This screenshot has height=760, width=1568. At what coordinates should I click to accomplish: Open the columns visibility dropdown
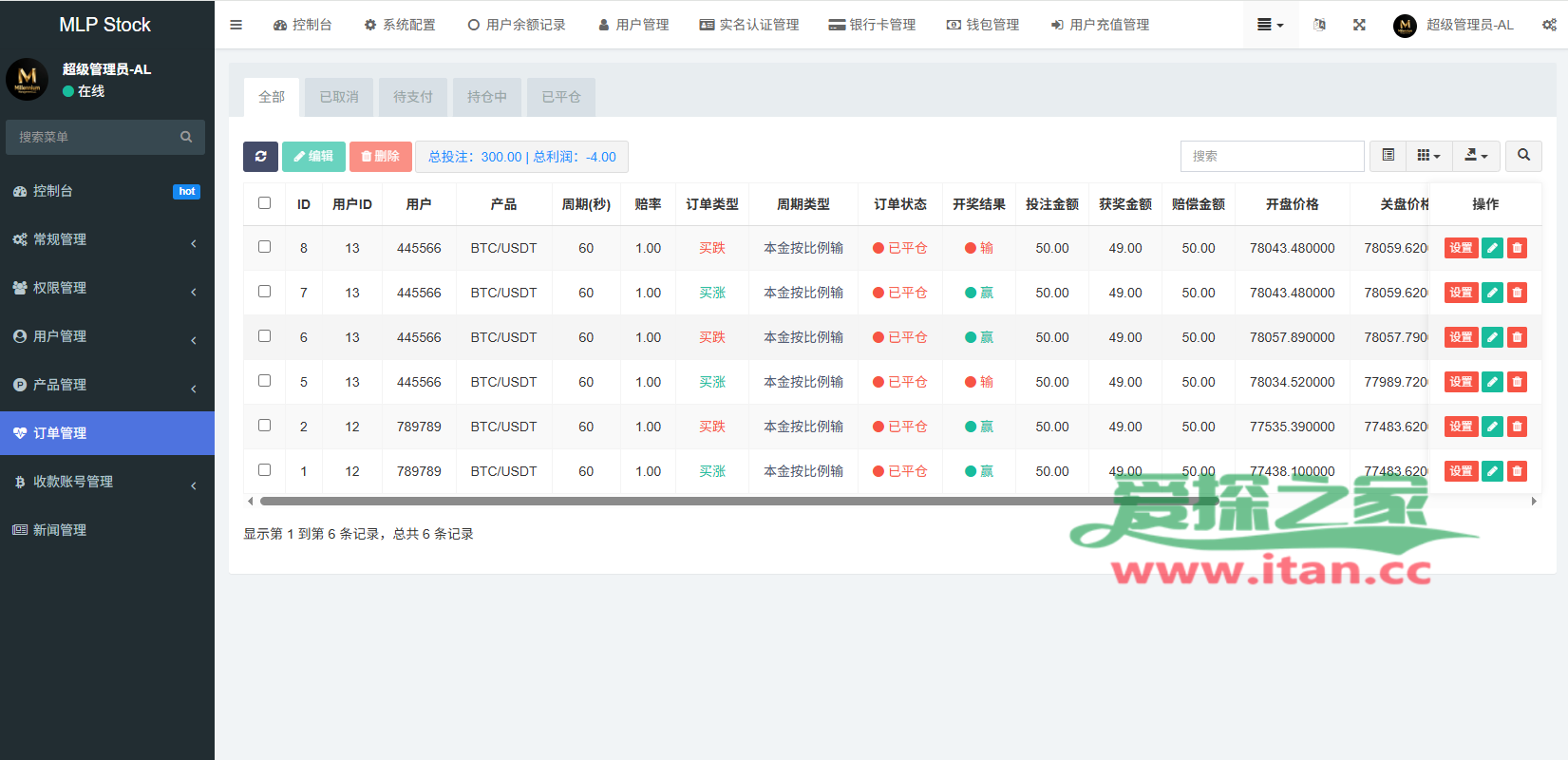coord(1428,156)
